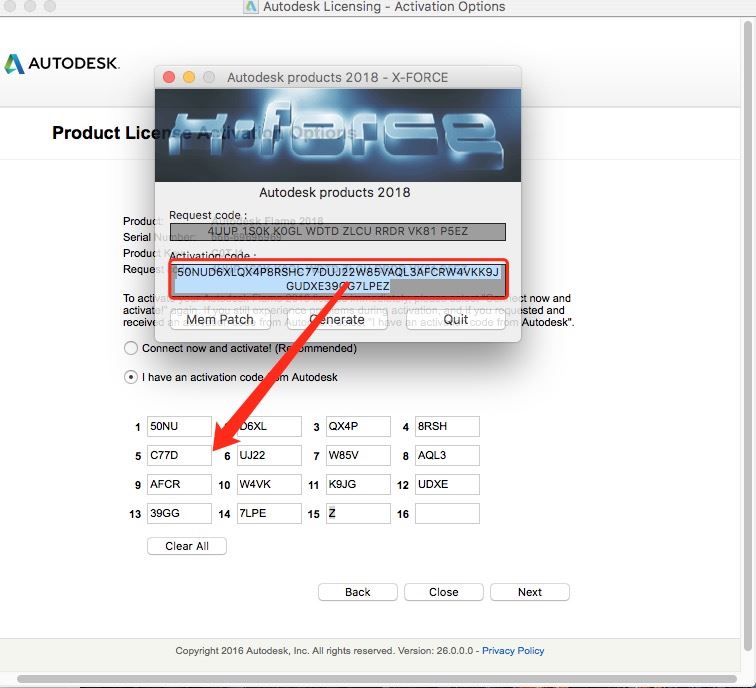
Task: Close the X-FORCE window with red button
Action: (169, 77)
